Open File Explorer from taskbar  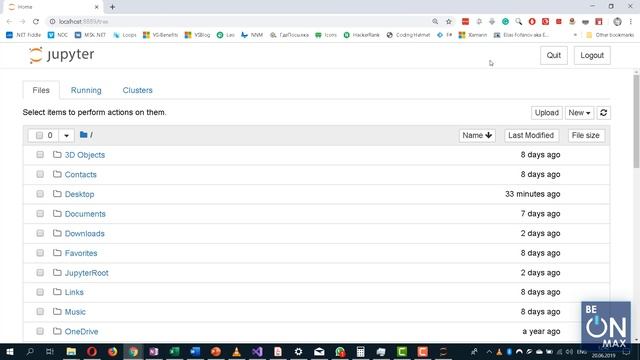(x=71, y=351)
